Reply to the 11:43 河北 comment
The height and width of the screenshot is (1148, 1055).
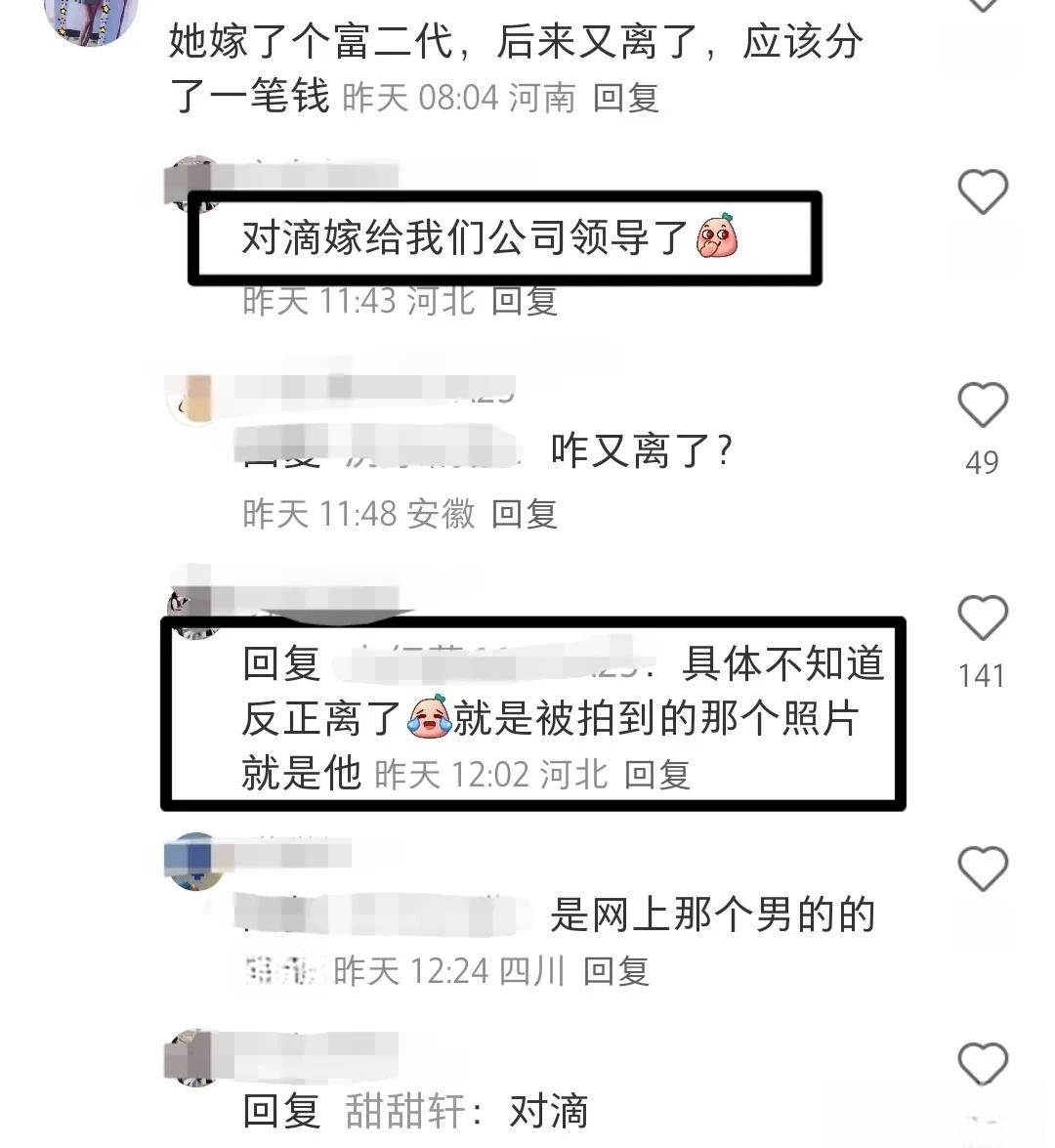point(525,301)
